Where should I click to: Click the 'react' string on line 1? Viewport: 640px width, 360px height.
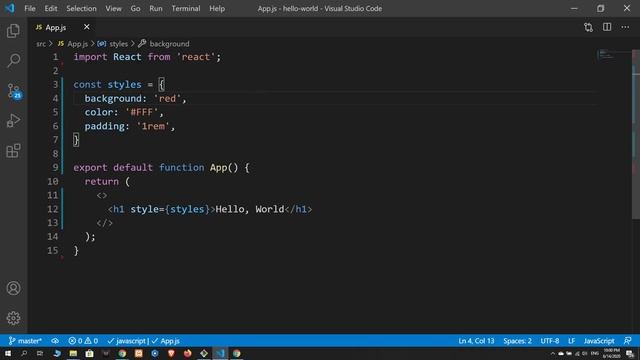[196, 57]
